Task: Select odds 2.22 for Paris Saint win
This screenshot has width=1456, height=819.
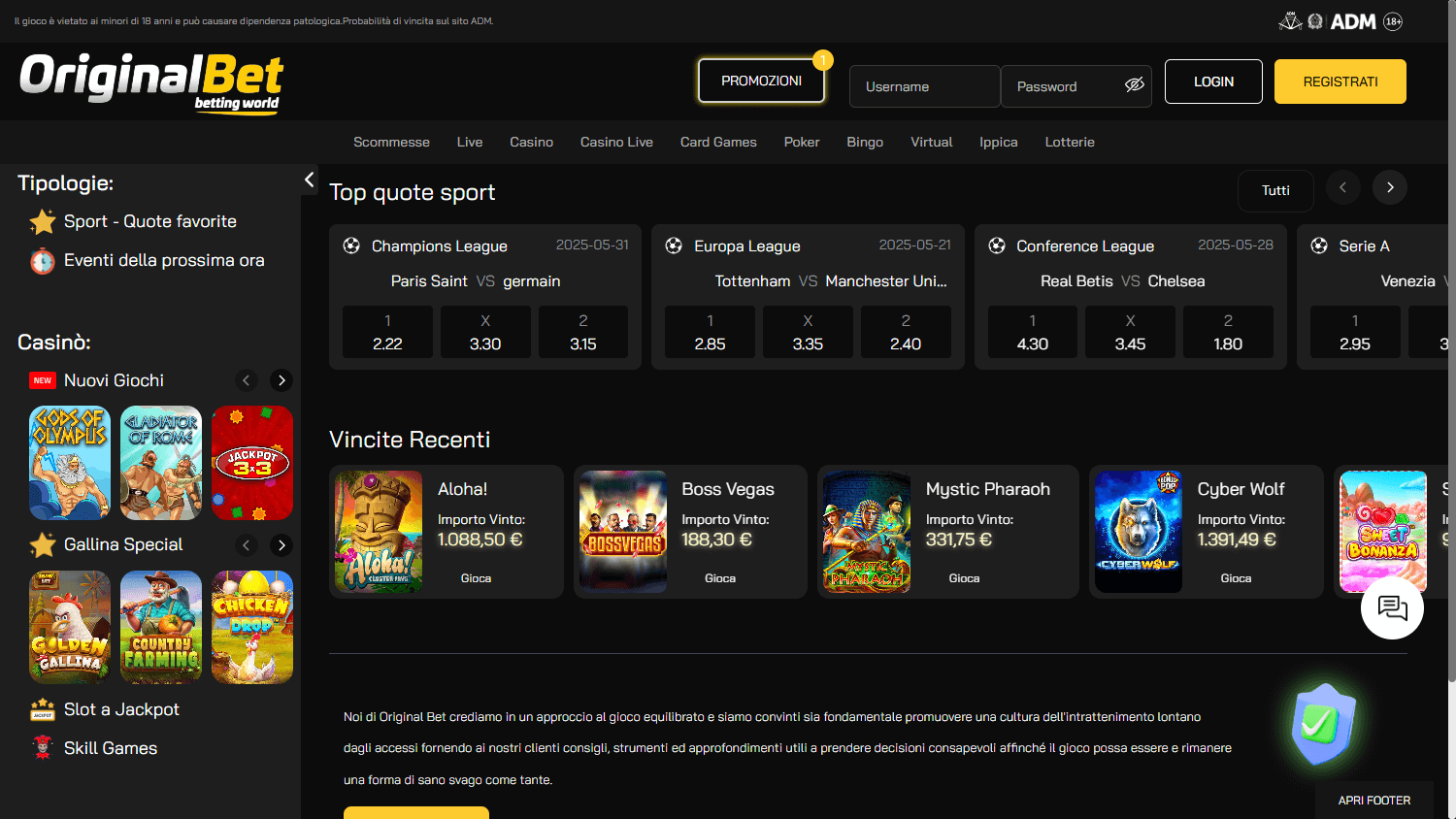Action: pyautogui.click(x=387, y=332)
